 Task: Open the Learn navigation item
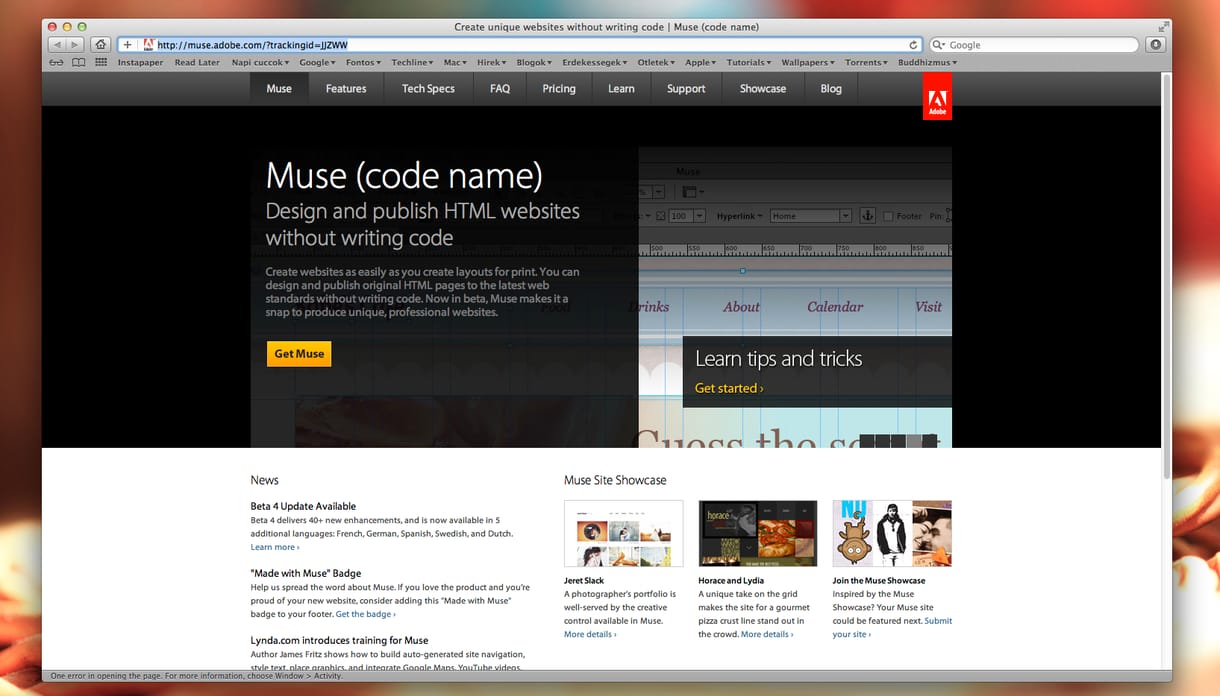click(x=621, y=88)
